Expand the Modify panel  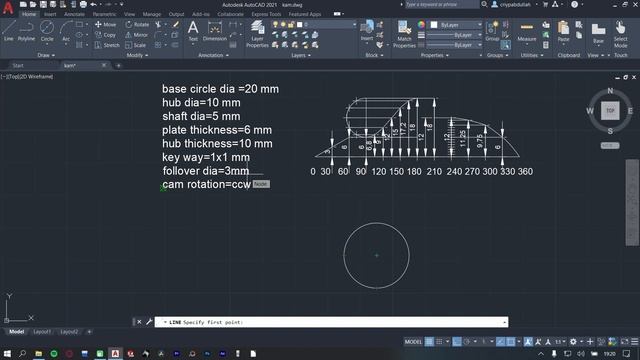click(137, 55)
